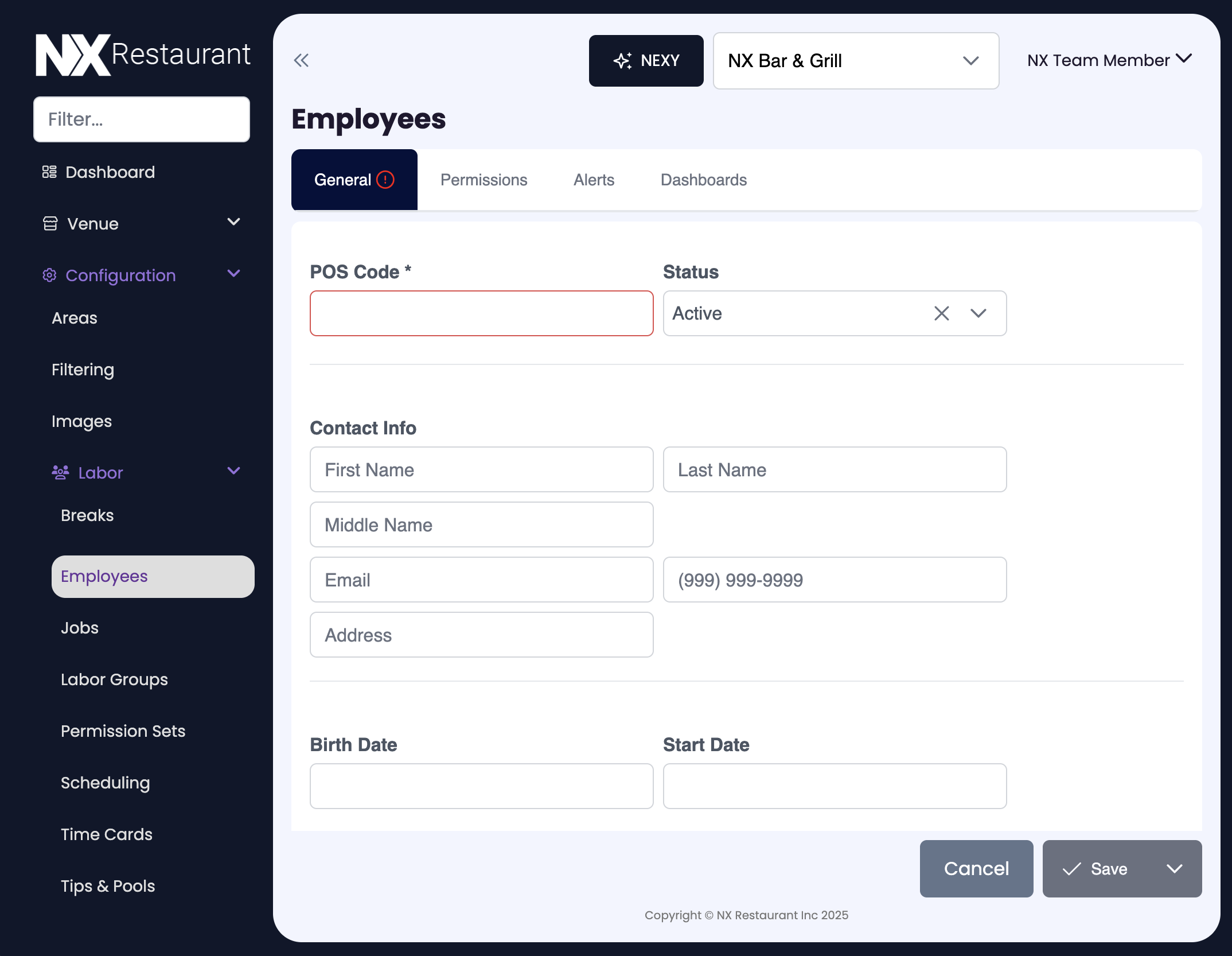Screen dimensions: 1232x956
Task: Click inside the POS Code field
Action: [x=481, y=313]
